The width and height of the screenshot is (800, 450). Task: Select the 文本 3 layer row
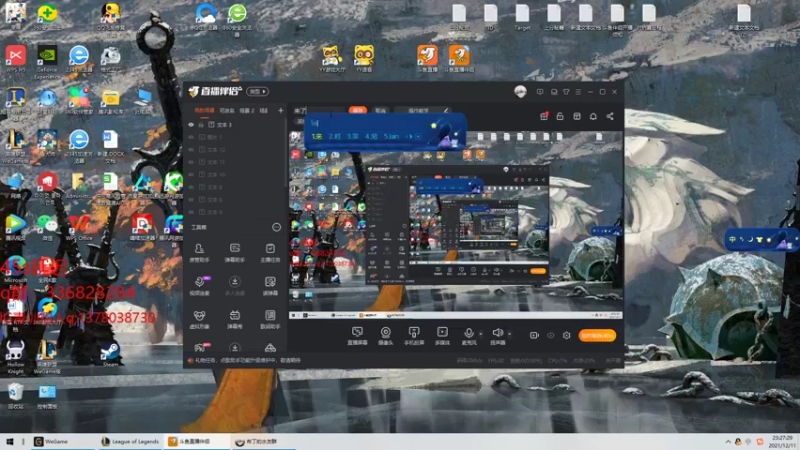235,124
